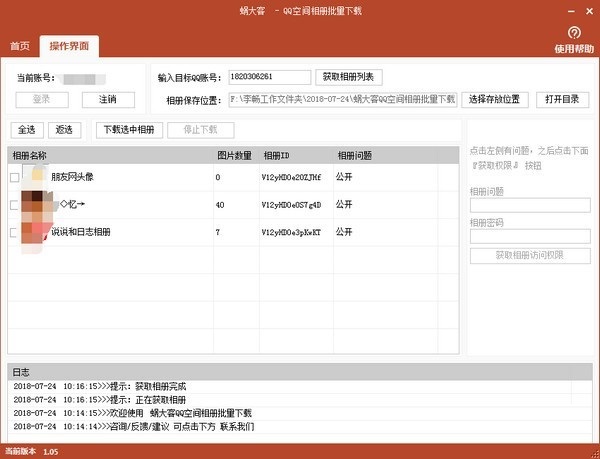Sort by 图片数量 column header
Image resolution: width=600 pixels, height=459 pixels.
[x=236, y=156]
